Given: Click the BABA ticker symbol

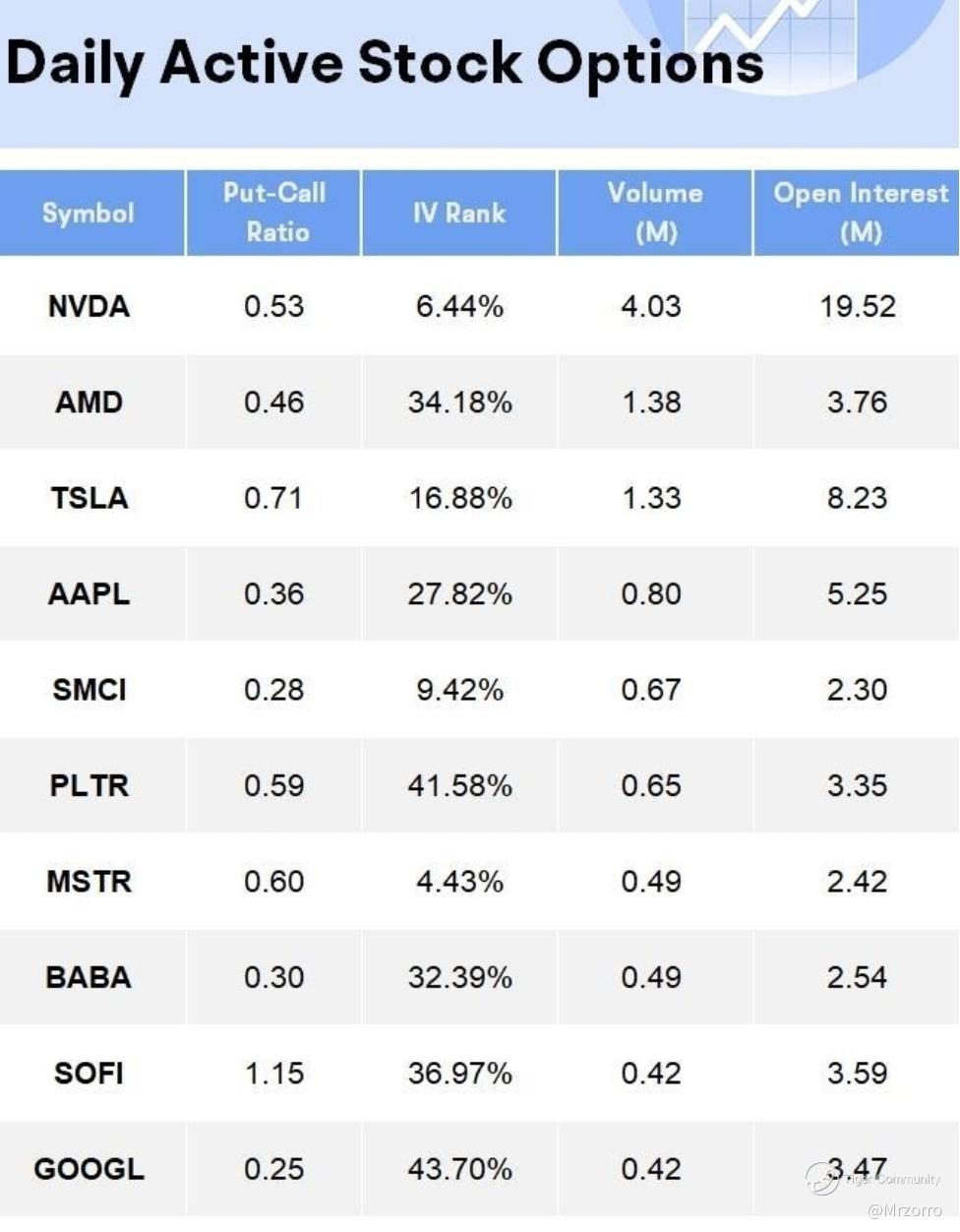Looking at the screenshot, I should pos(89,977).
